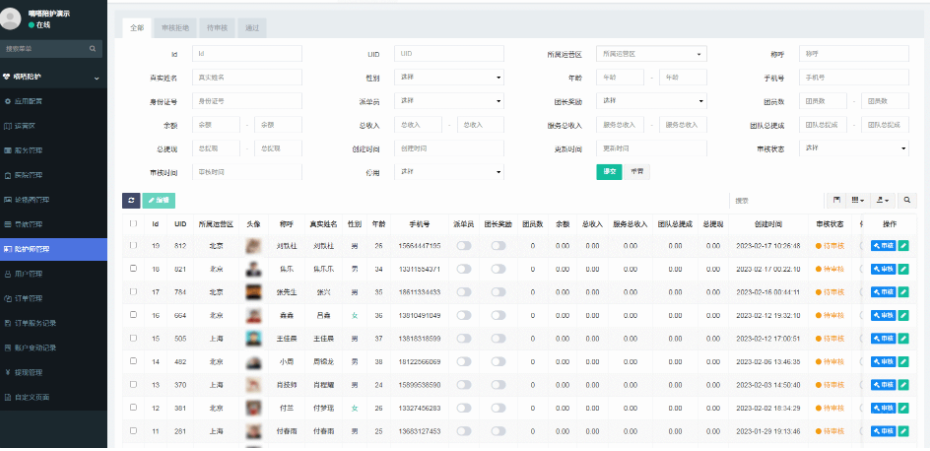Switch to the 全部 tab
Screen dimensions: 930x451
pyautogui.click(x=137, y=28)
